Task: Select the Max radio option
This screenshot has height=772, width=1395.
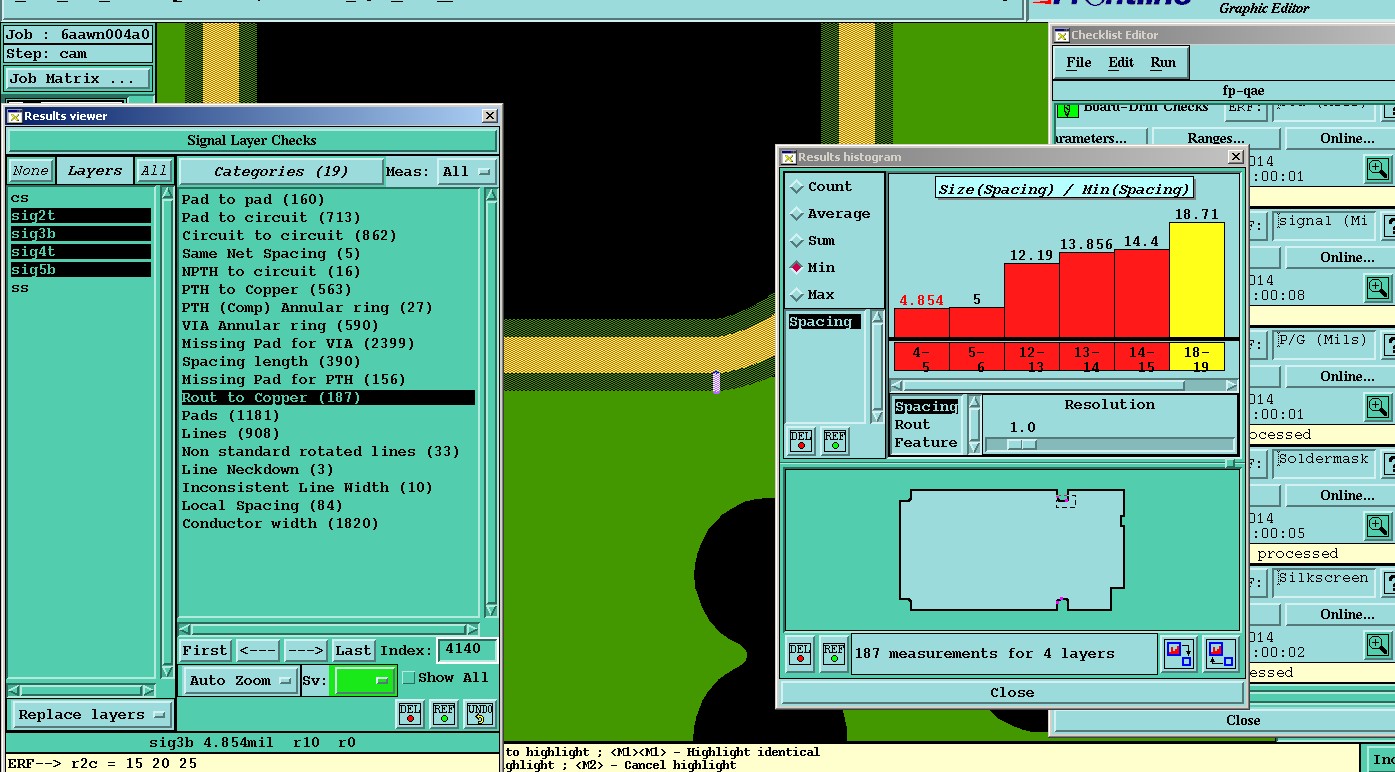Action: [x=797, y=295]
